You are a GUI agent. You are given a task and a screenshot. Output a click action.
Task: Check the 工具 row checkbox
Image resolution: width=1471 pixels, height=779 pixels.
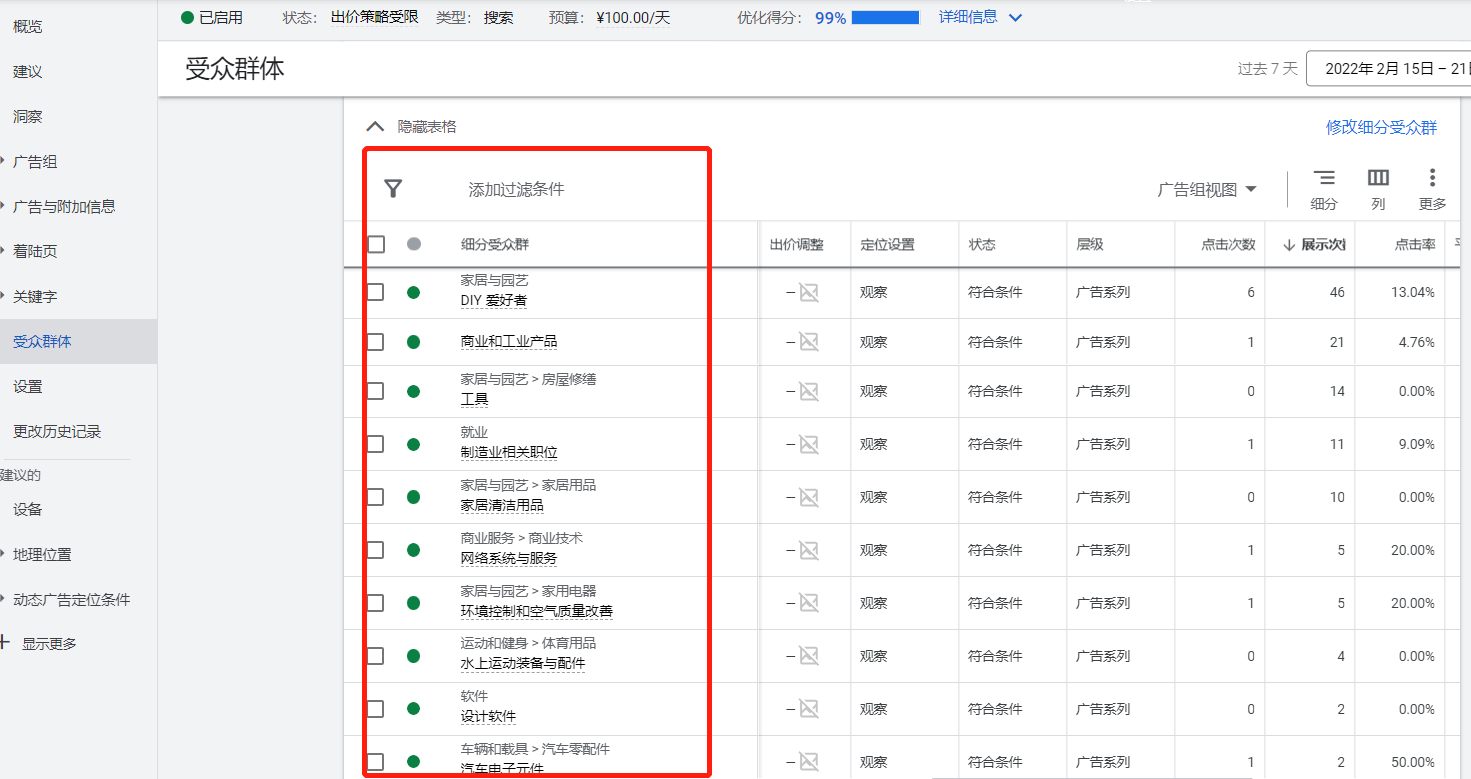click(375, 391)
